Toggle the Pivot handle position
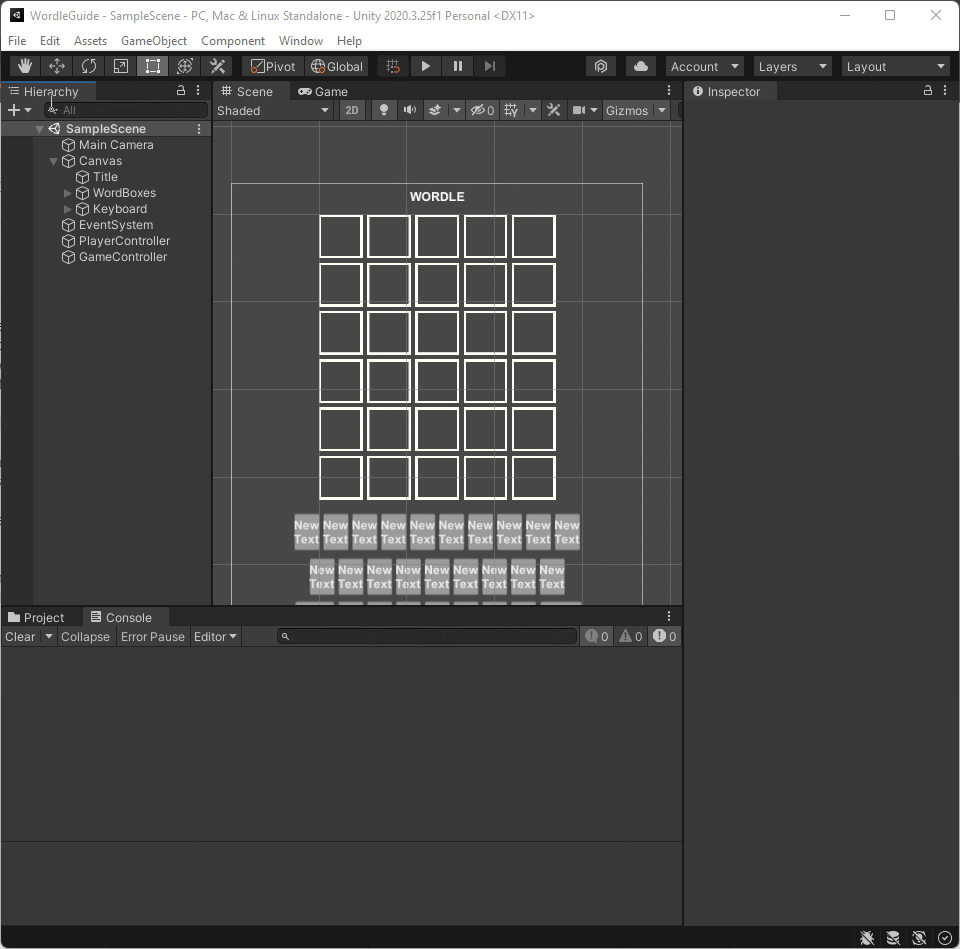This screenshot has width=960, height=949. coord(272,66)
